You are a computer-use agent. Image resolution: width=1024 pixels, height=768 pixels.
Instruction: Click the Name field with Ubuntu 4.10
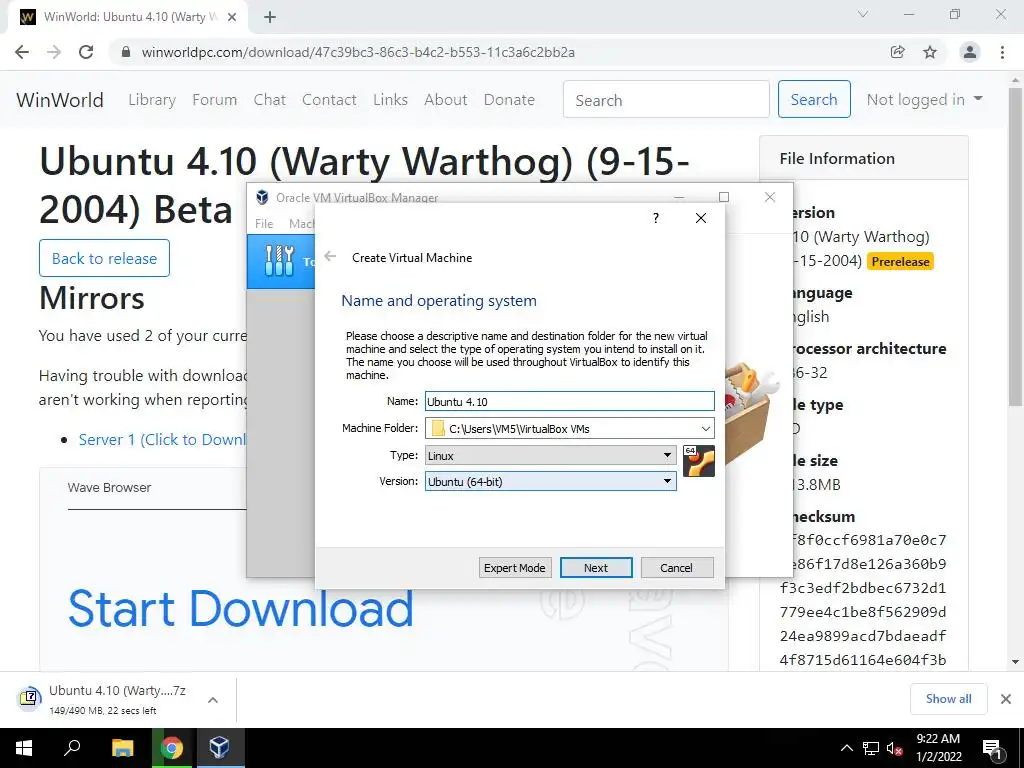coord(569,402)
